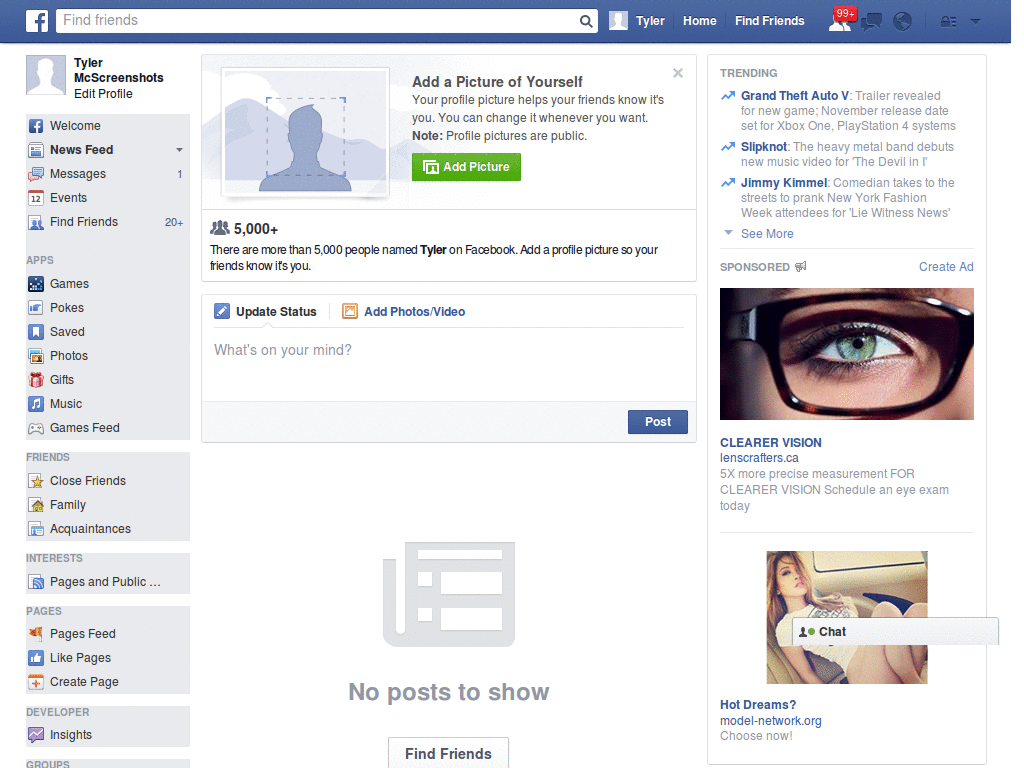
Task: Click the profile picture placeholder in sidebar
Action: pos(46,75)
